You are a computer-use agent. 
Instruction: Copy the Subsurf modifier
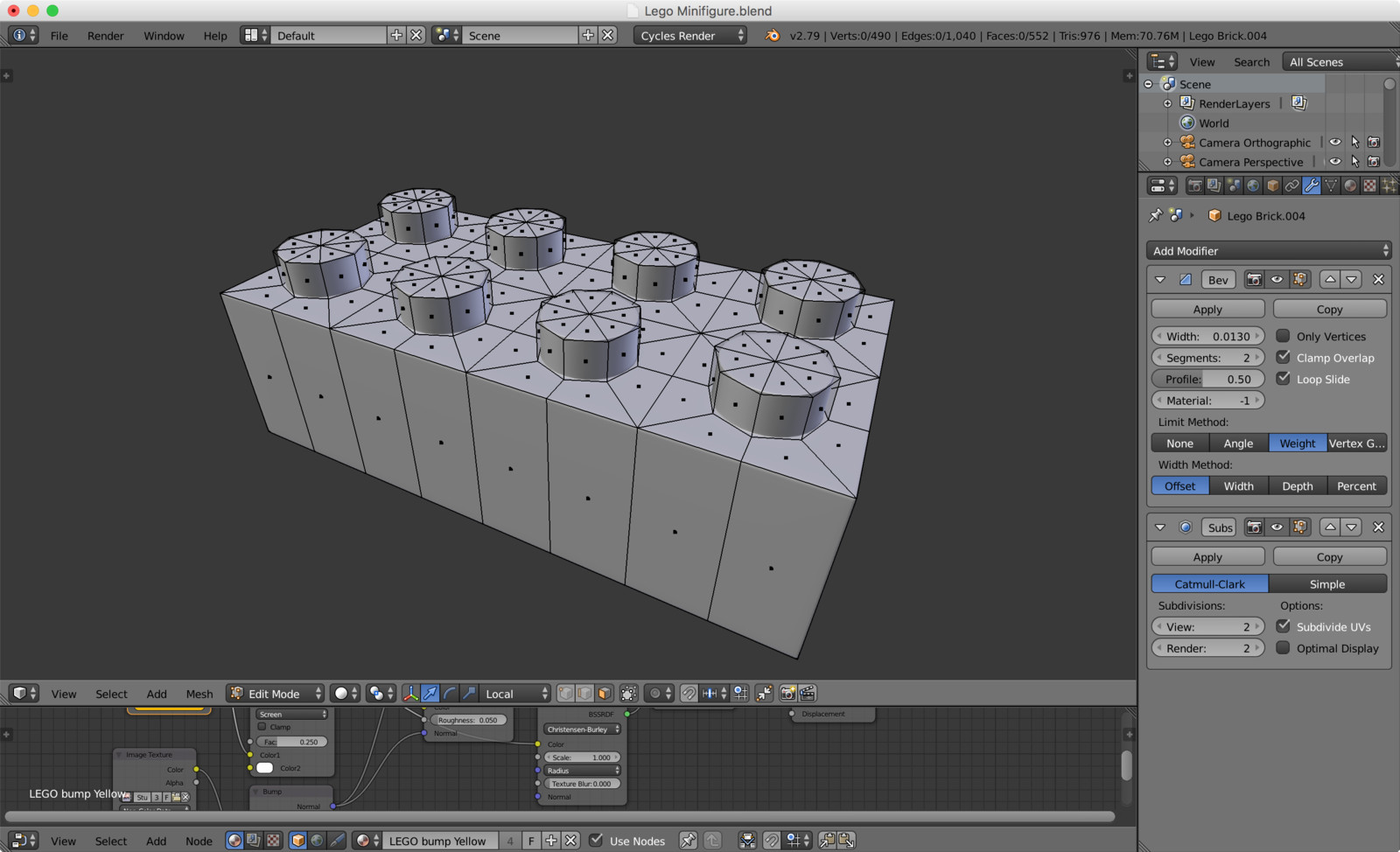[x=1330, y=556]
